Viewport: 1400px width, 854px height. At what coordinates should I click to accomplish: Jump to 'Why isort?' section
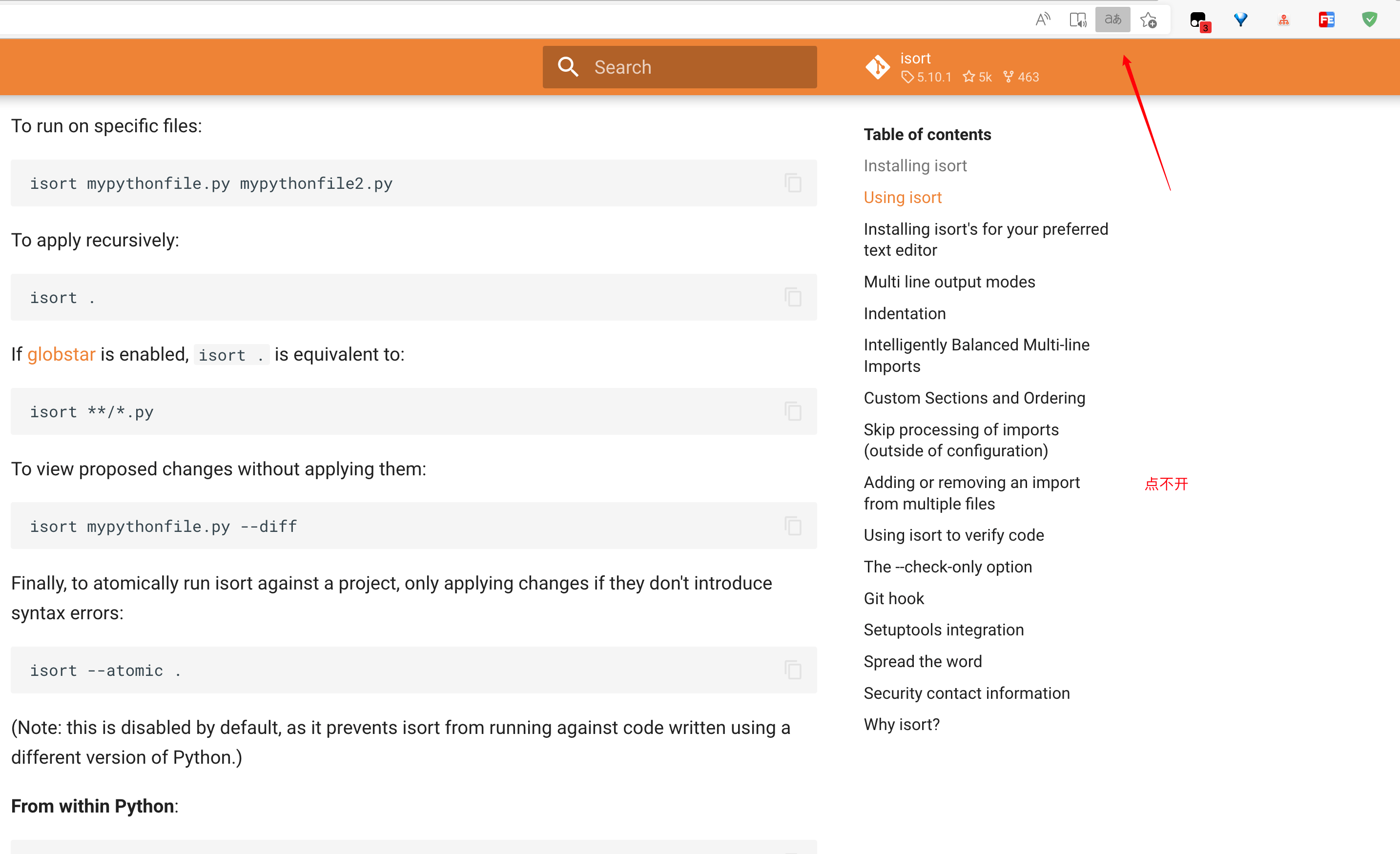901,725
